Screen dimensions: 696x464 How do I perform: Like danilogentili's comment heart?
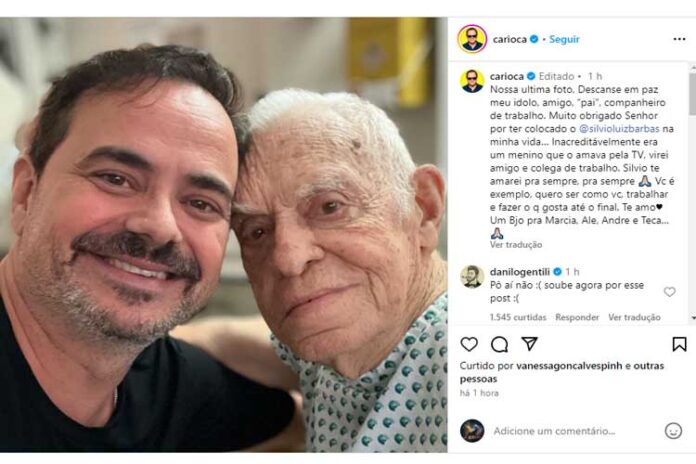(670, 292)
